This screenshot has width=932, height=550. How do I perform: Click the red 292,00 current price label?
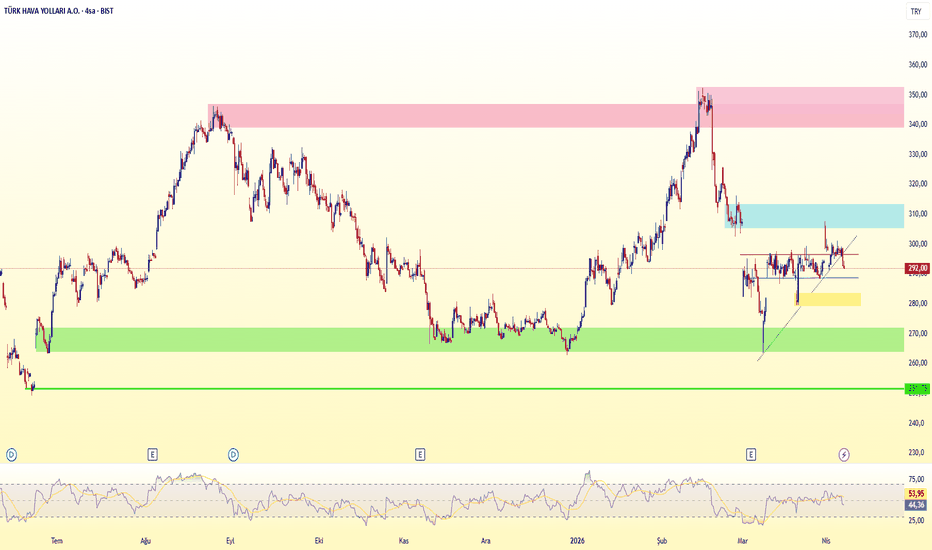[917, 268]
